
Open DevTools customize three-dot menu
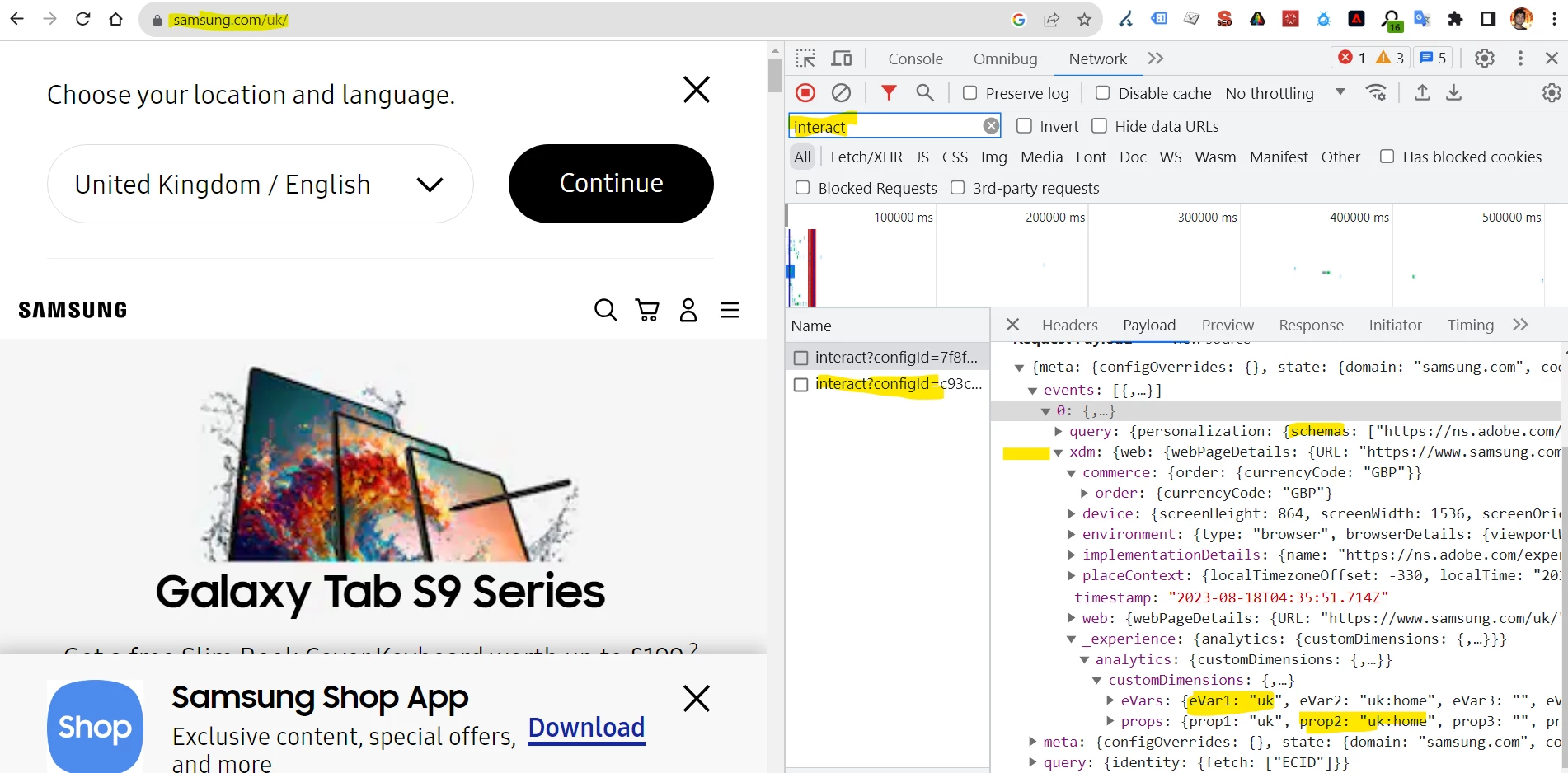pyautogui.click(x=1520, y=59)
